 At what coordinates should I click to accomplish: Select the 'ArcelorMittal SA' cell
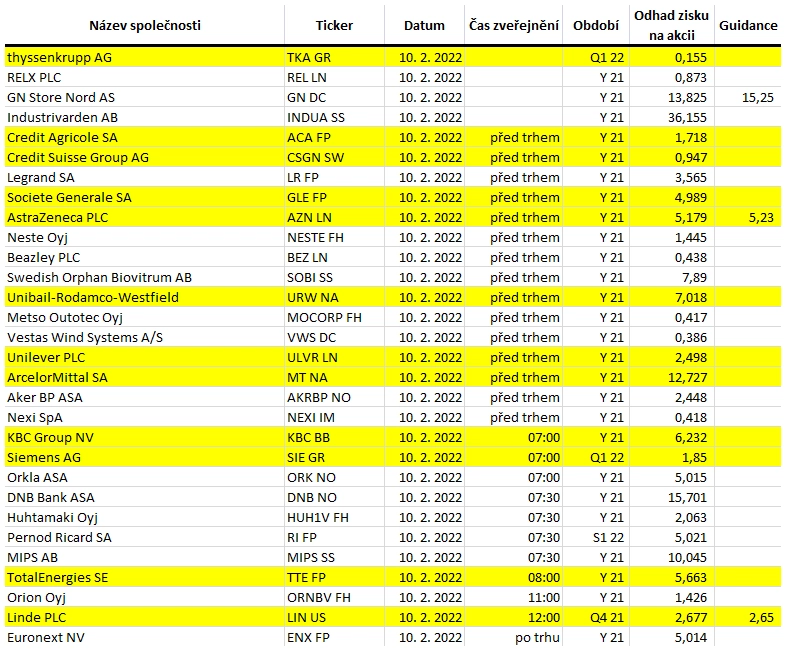[145, 377]
